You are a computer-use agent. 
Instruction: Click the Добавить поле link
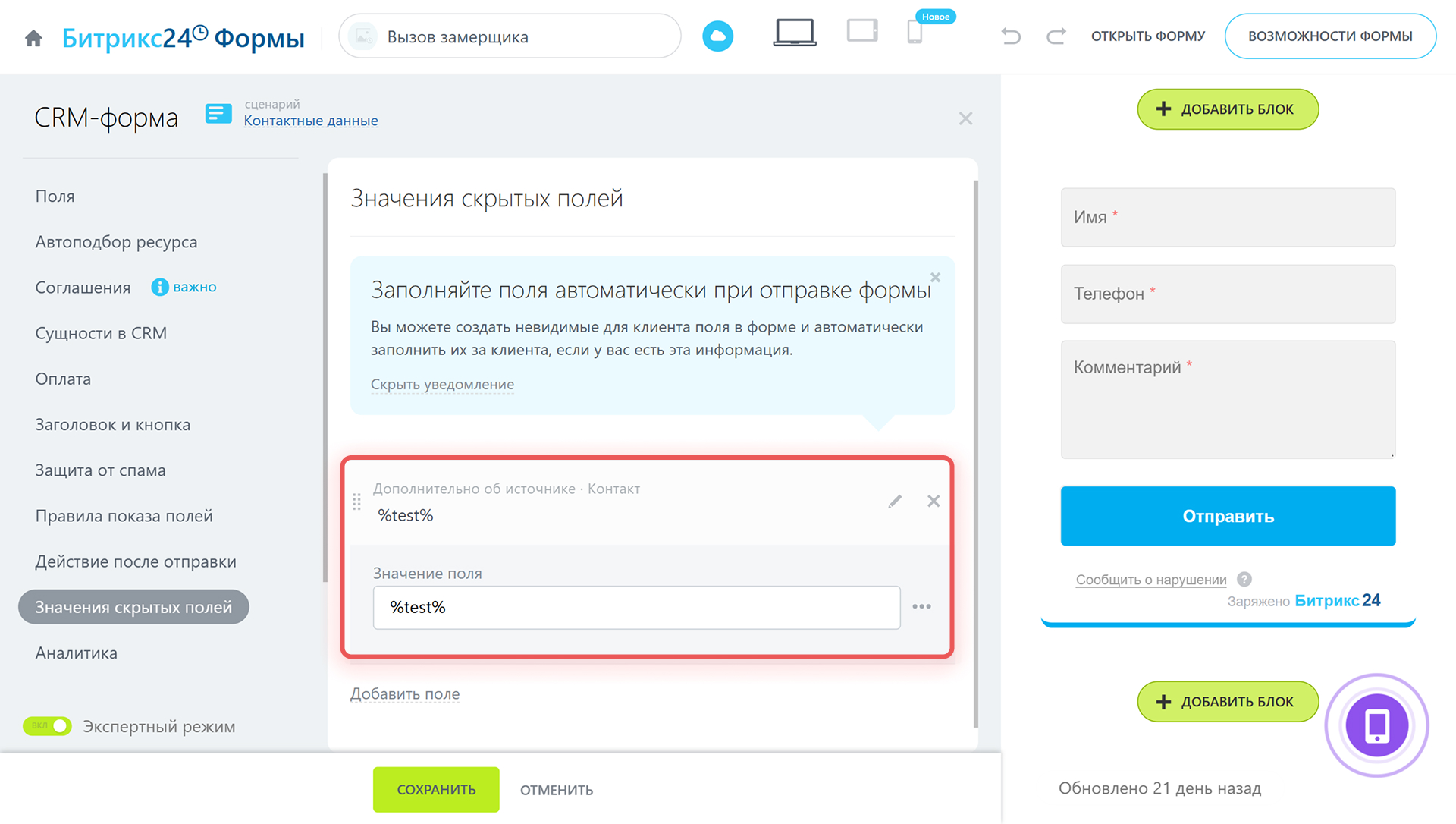[x=404, y=693]
